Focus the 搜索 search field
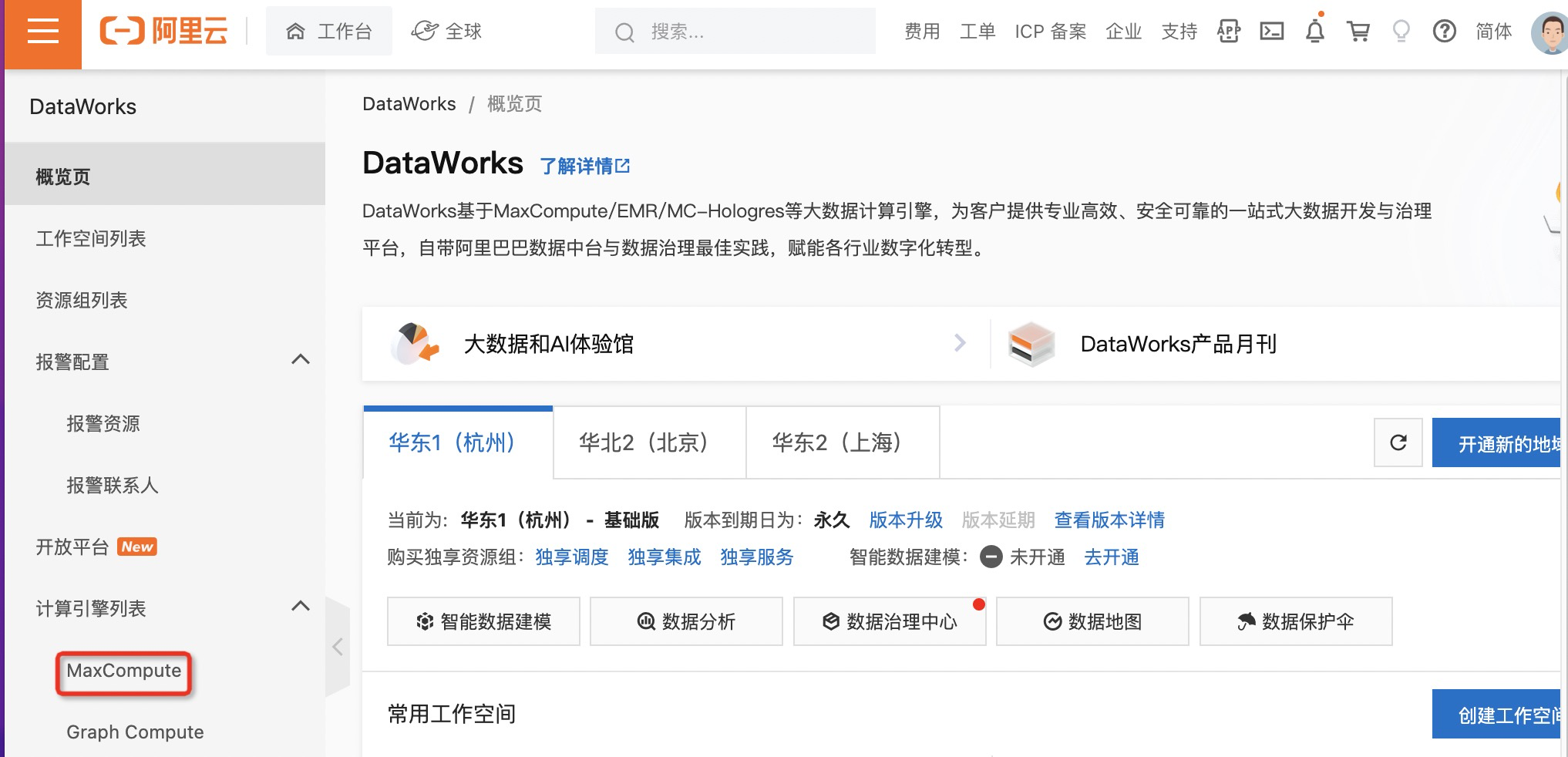 click(735, 32)
